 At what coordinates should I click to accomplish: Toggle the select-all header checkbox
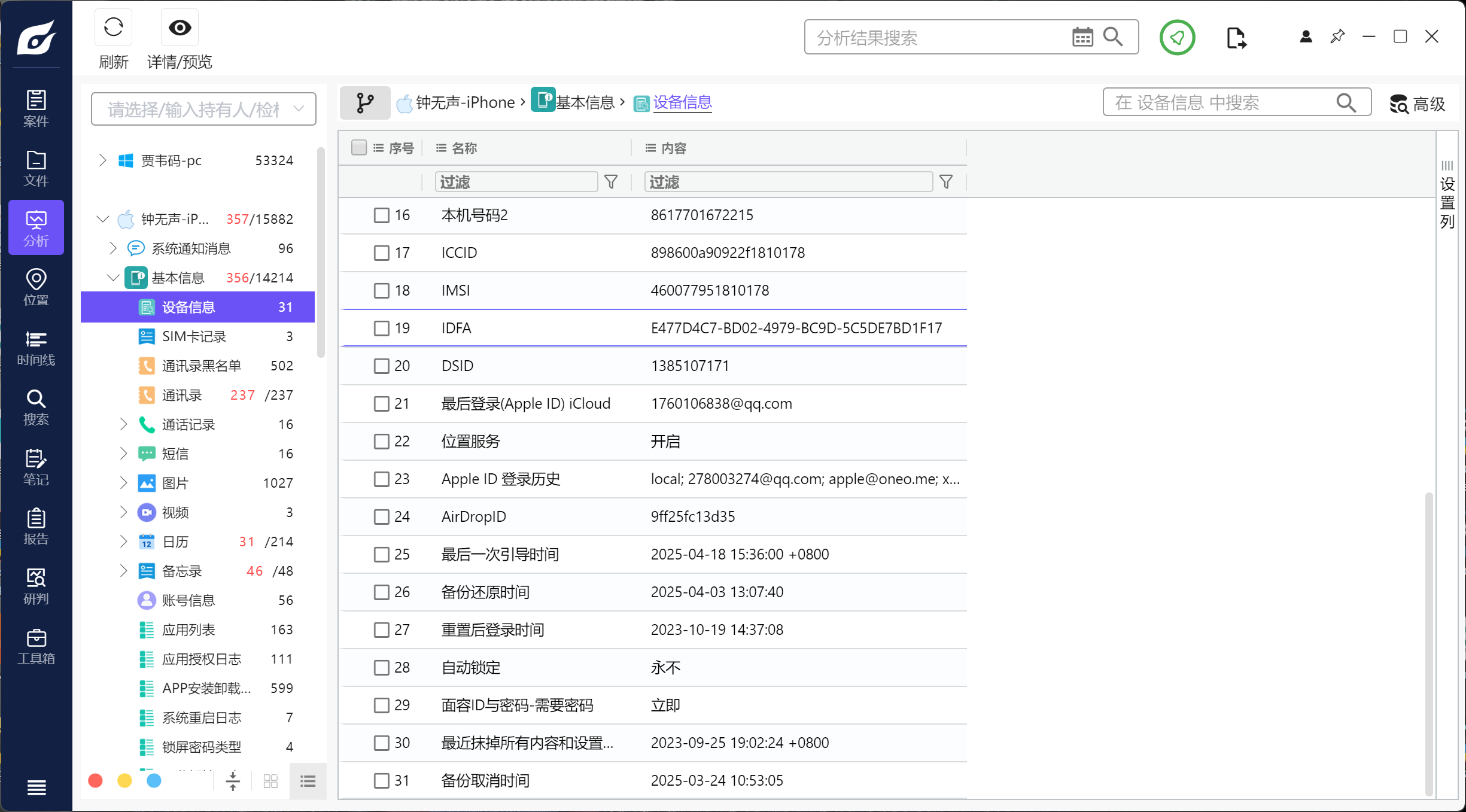coord(359,148)
